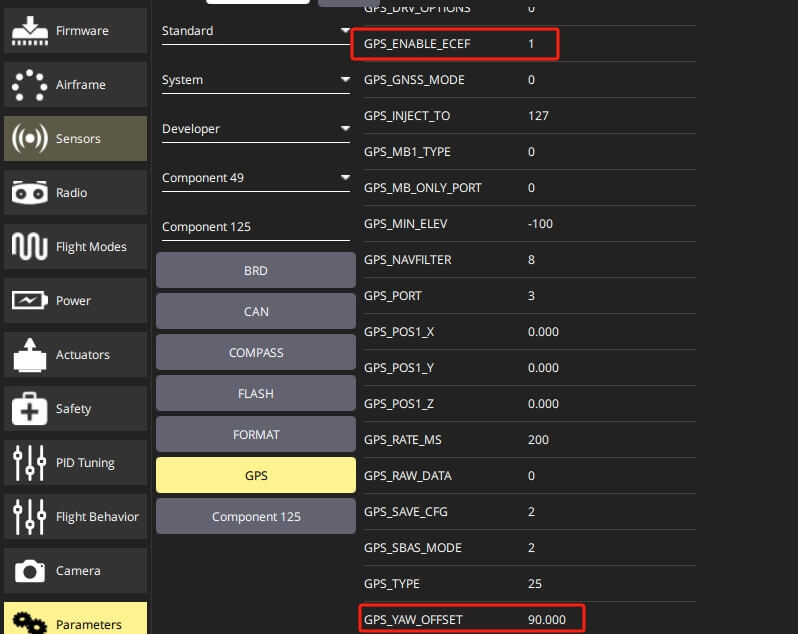Choose the CAN parameter category
798x634 pixels.
(x=256, y=311)
